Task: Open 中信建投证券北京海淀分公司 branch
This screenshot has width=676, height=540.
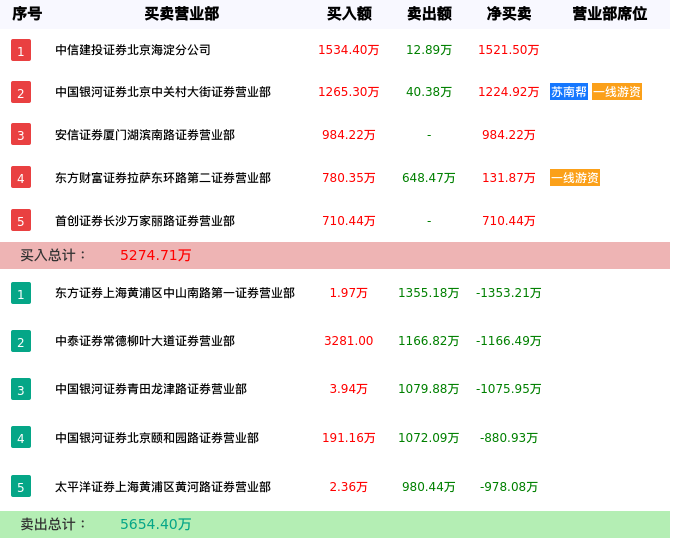Action: [133, 50]
